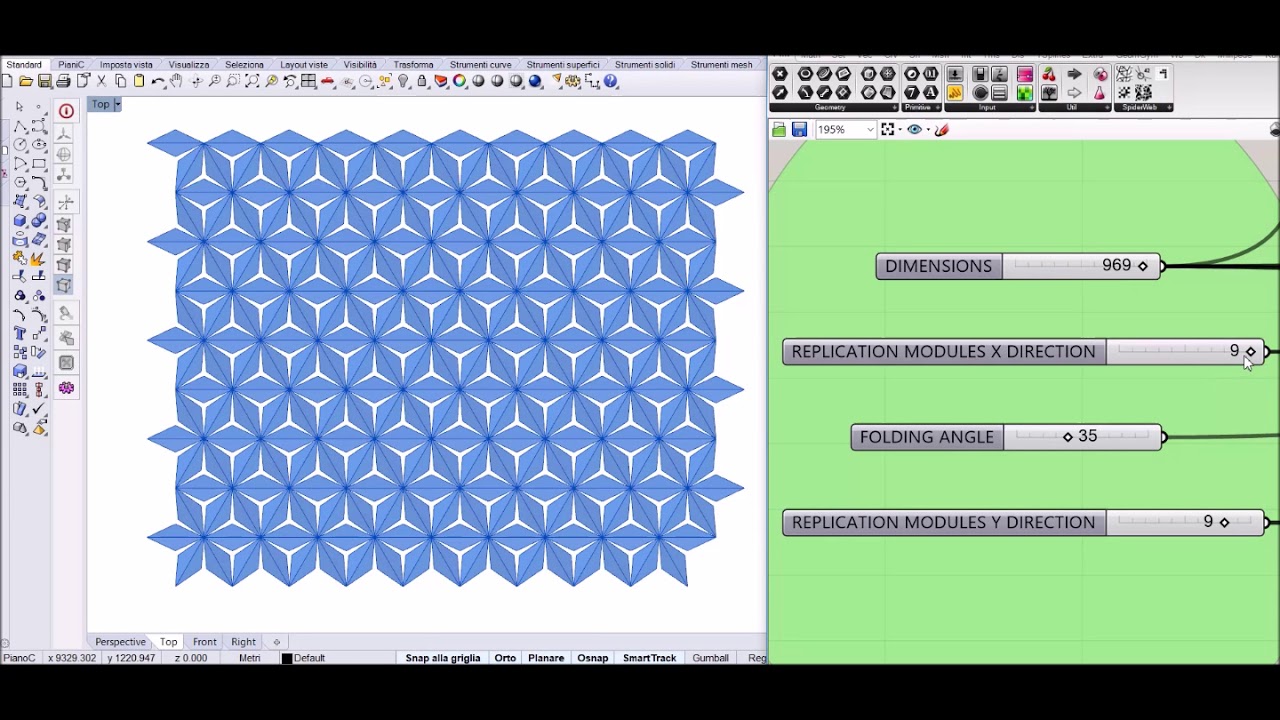
Task: Select the Circle tool in left sidebar
Action: [x=19, y=144]
